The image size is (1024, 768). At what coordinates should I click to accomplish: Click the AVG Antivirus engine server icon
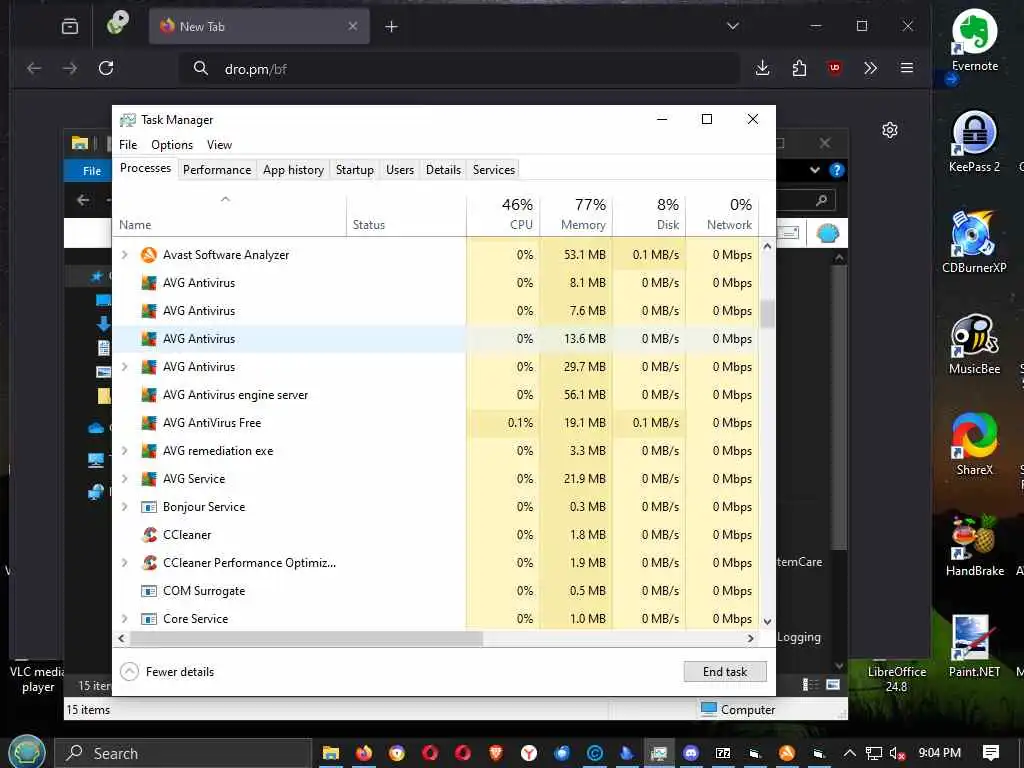[149, 395]
